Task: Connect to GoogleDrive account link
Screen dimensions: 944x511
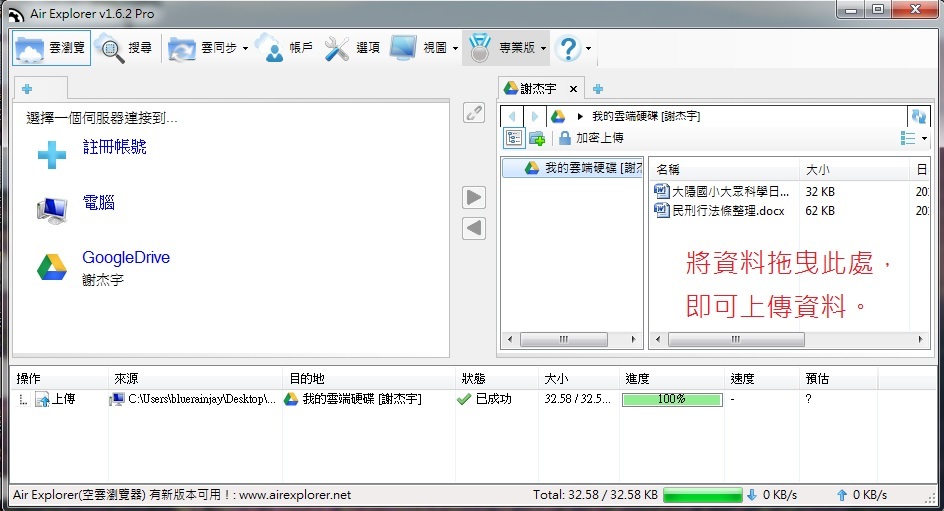Action: pos(126,258)
